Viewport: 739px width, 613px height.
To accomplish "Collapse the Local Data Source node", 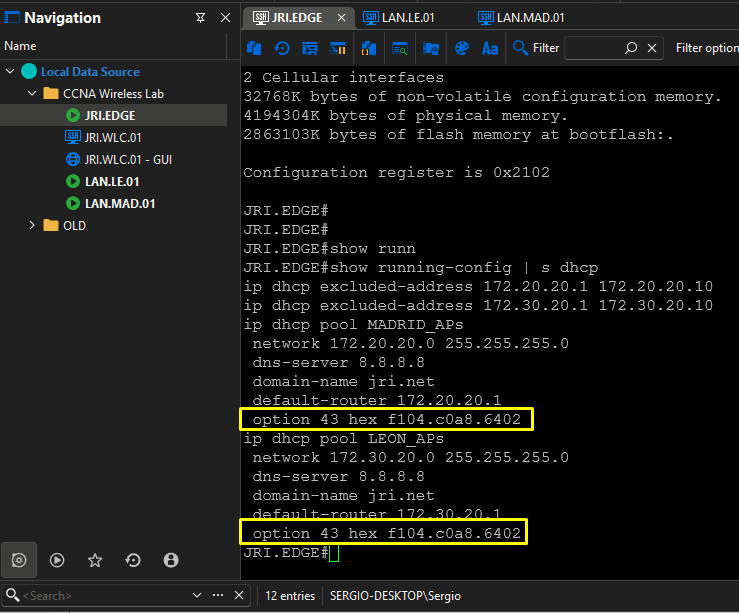I will 10,71.
